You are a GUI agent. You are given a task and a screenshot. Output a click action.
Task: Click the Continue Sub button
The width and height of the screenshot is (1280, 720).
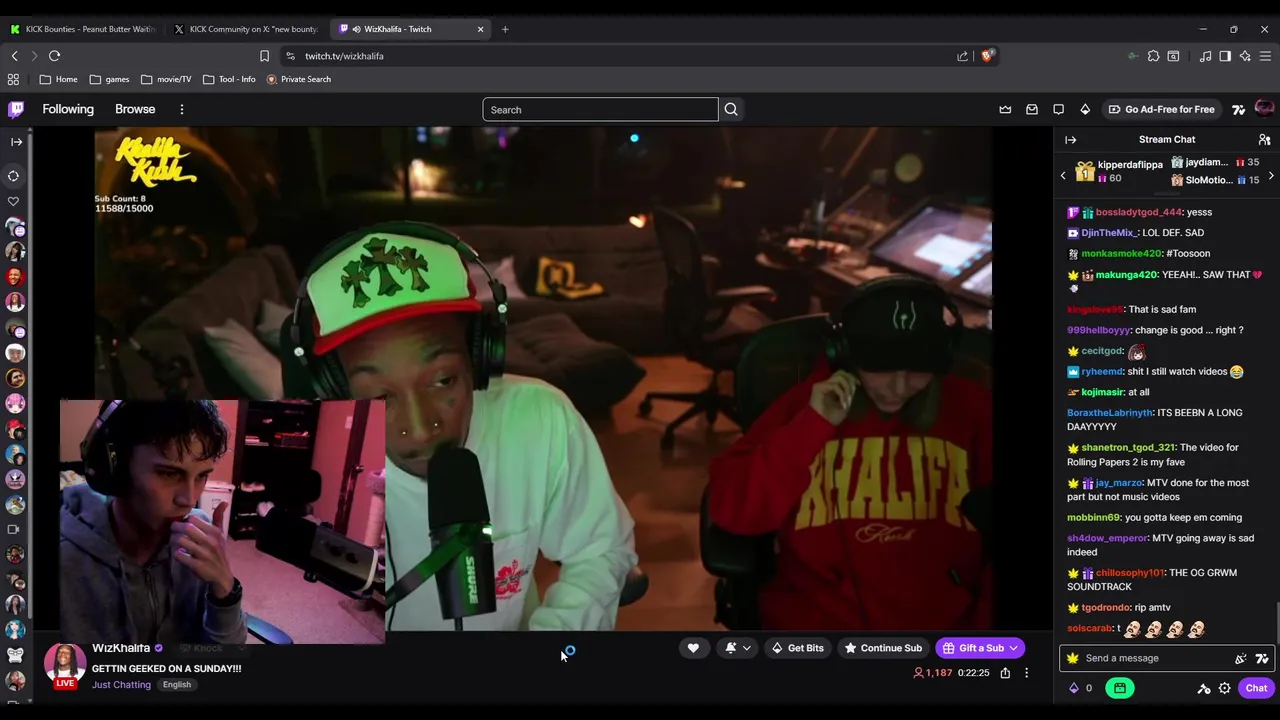tap(883, 648)
